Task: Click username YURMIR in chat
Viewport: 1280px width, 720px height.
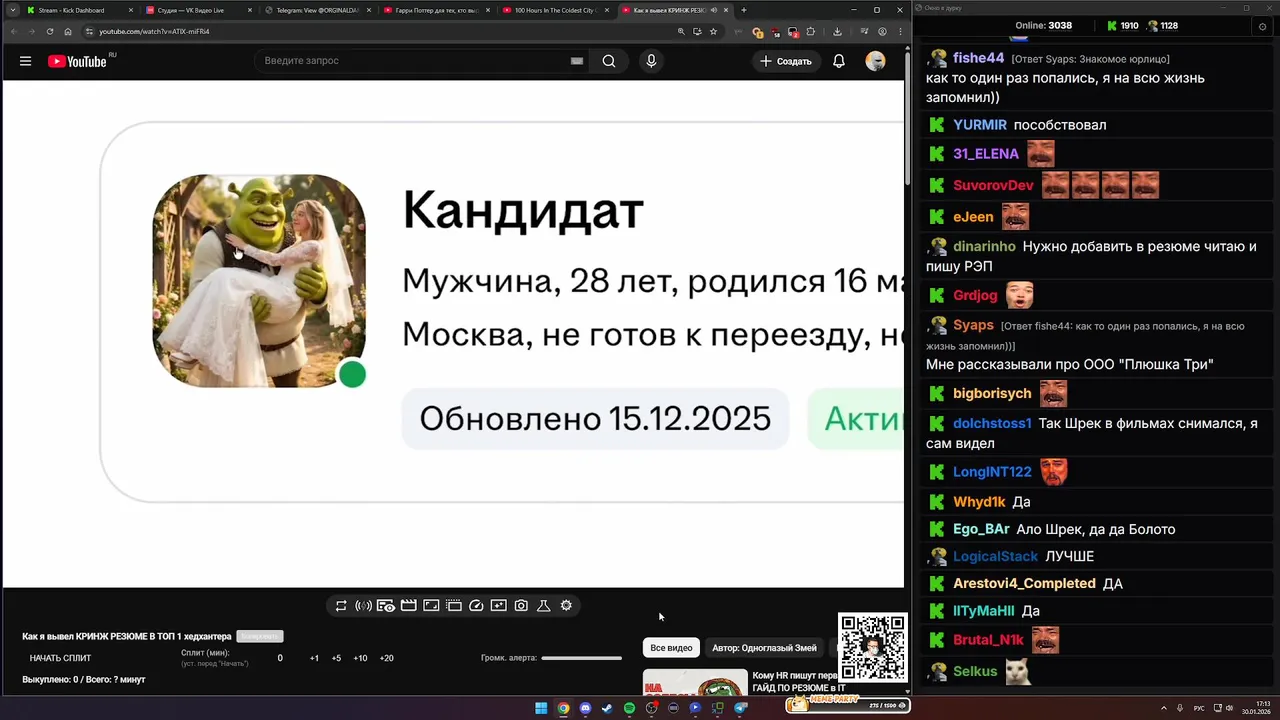Action: [x=980, y=125]
